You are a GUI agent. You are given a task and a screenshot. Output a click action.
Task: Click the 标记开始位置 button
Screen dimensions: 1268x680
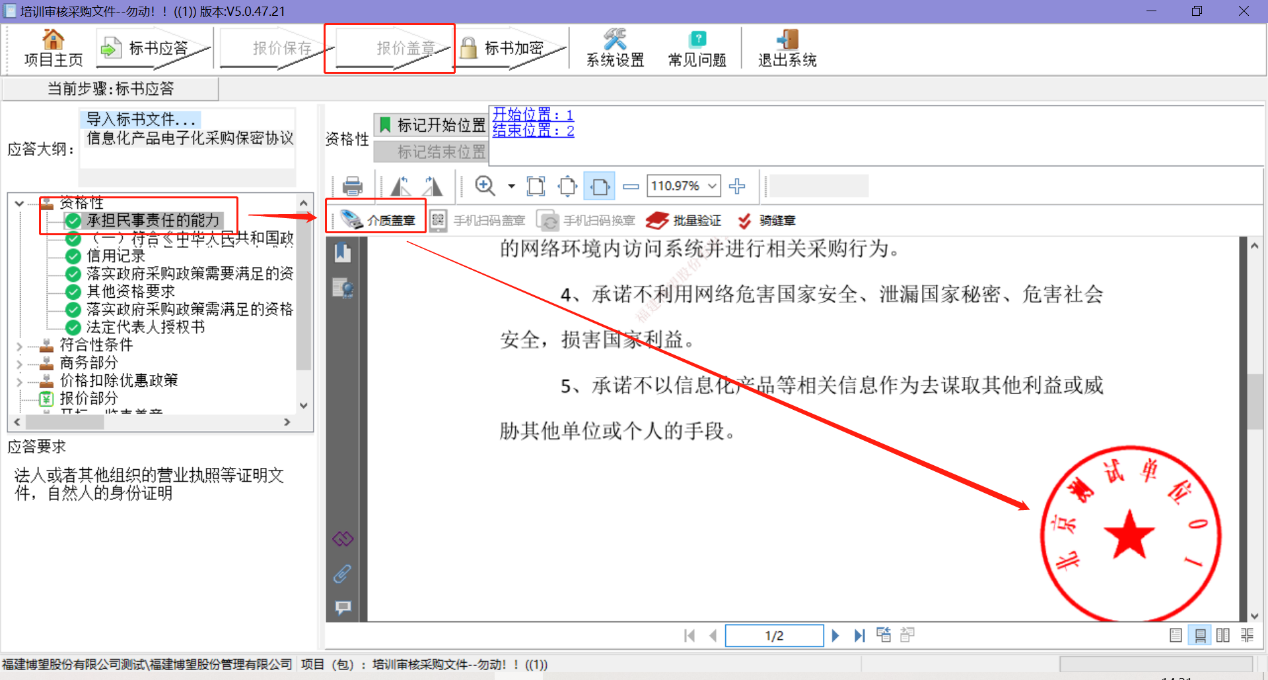(431, 126)
